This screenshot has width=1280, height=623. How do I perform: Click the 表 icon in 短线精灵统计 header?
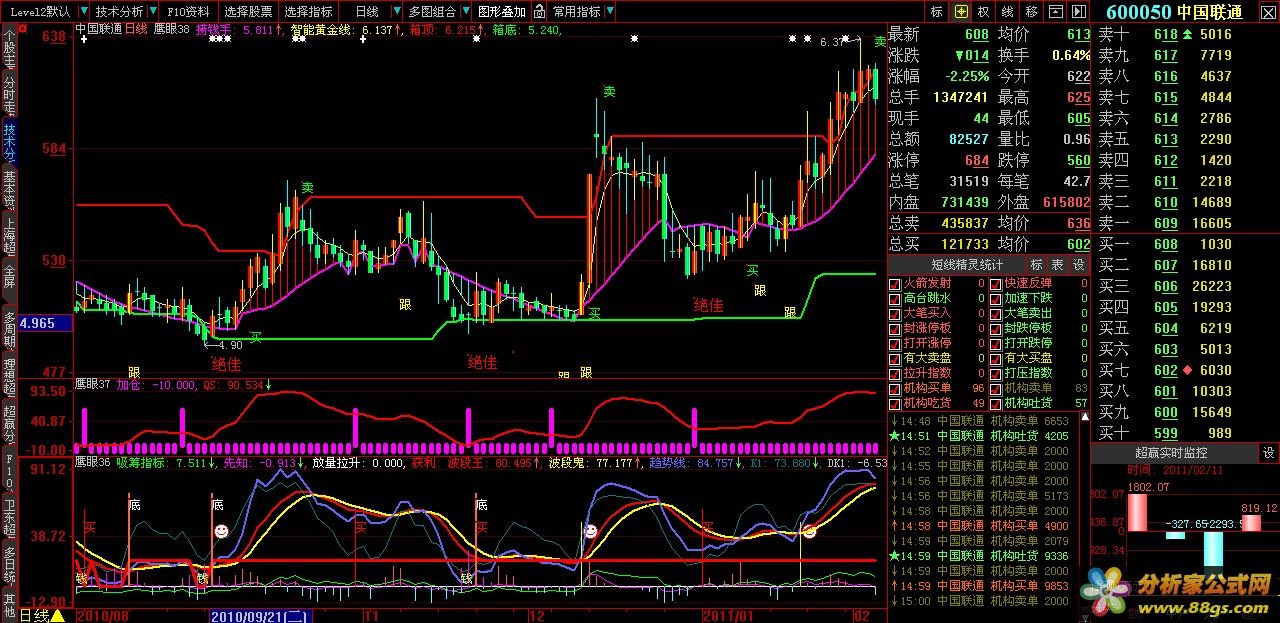tap(1058, 265)
